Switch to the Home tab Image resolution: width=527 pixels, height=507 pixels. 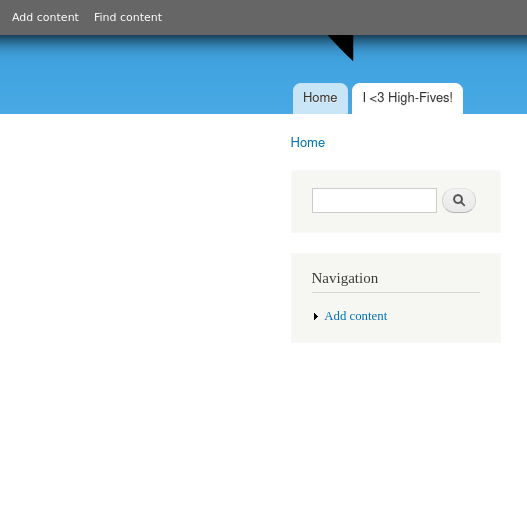coord(320,98)
